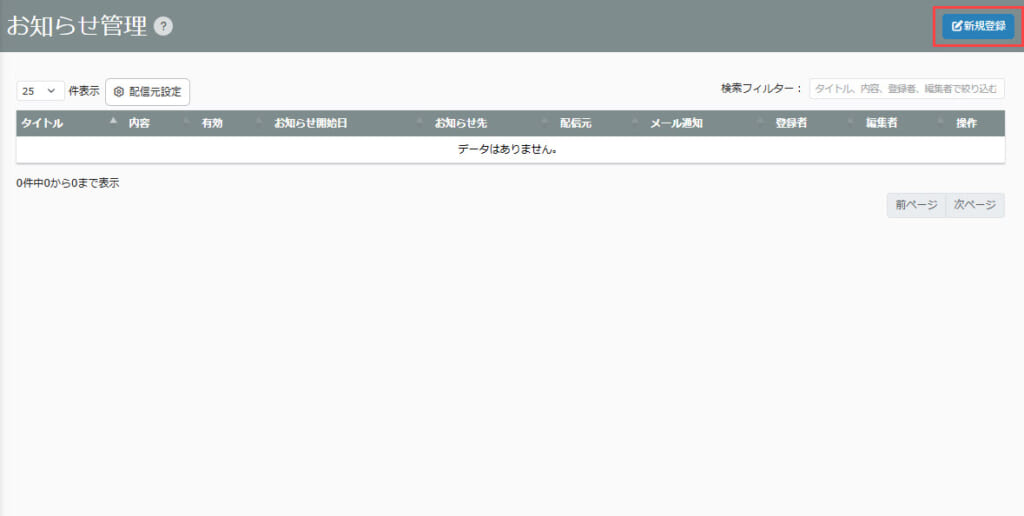Click the お知らせ管理 page title
The image size is (1024, 516).
tap(76, 27)
